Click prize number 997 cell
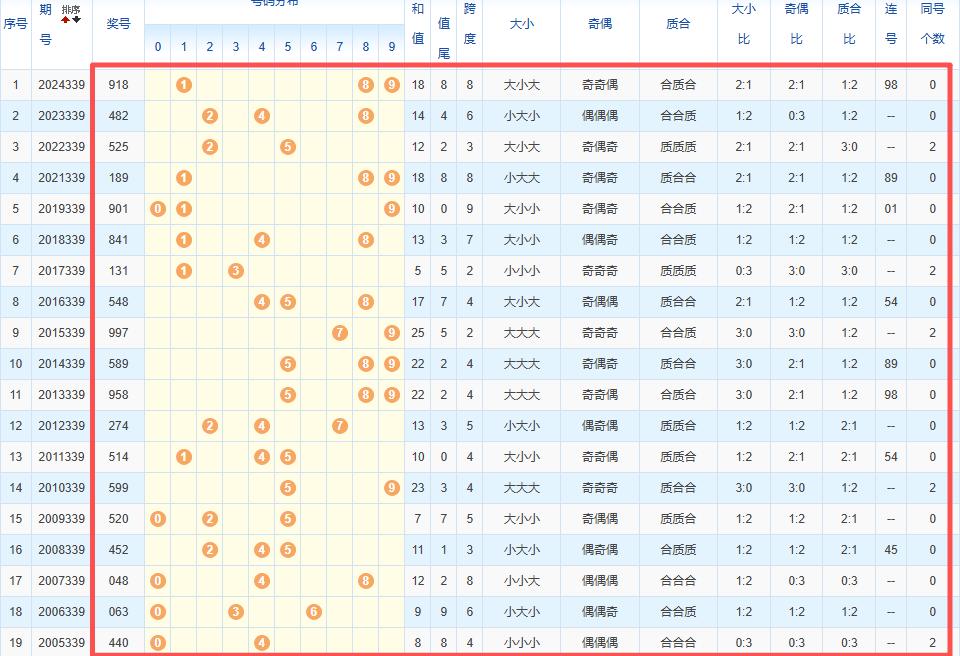 coord(118,333)
